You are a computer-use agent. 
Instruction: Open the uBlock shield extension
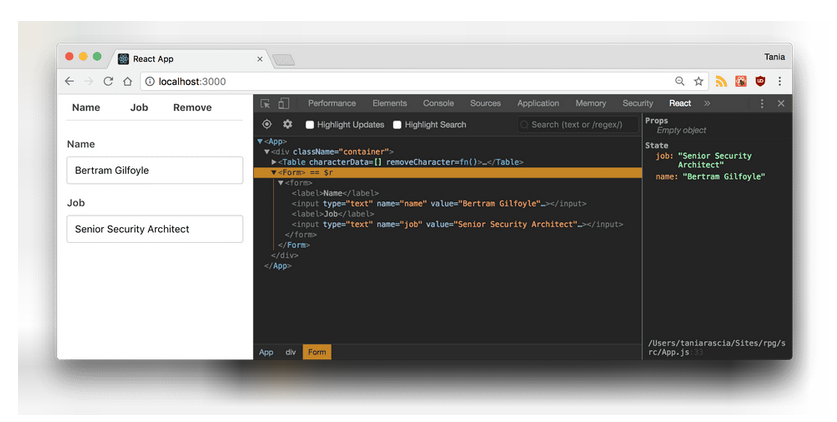tap(760, 81)
